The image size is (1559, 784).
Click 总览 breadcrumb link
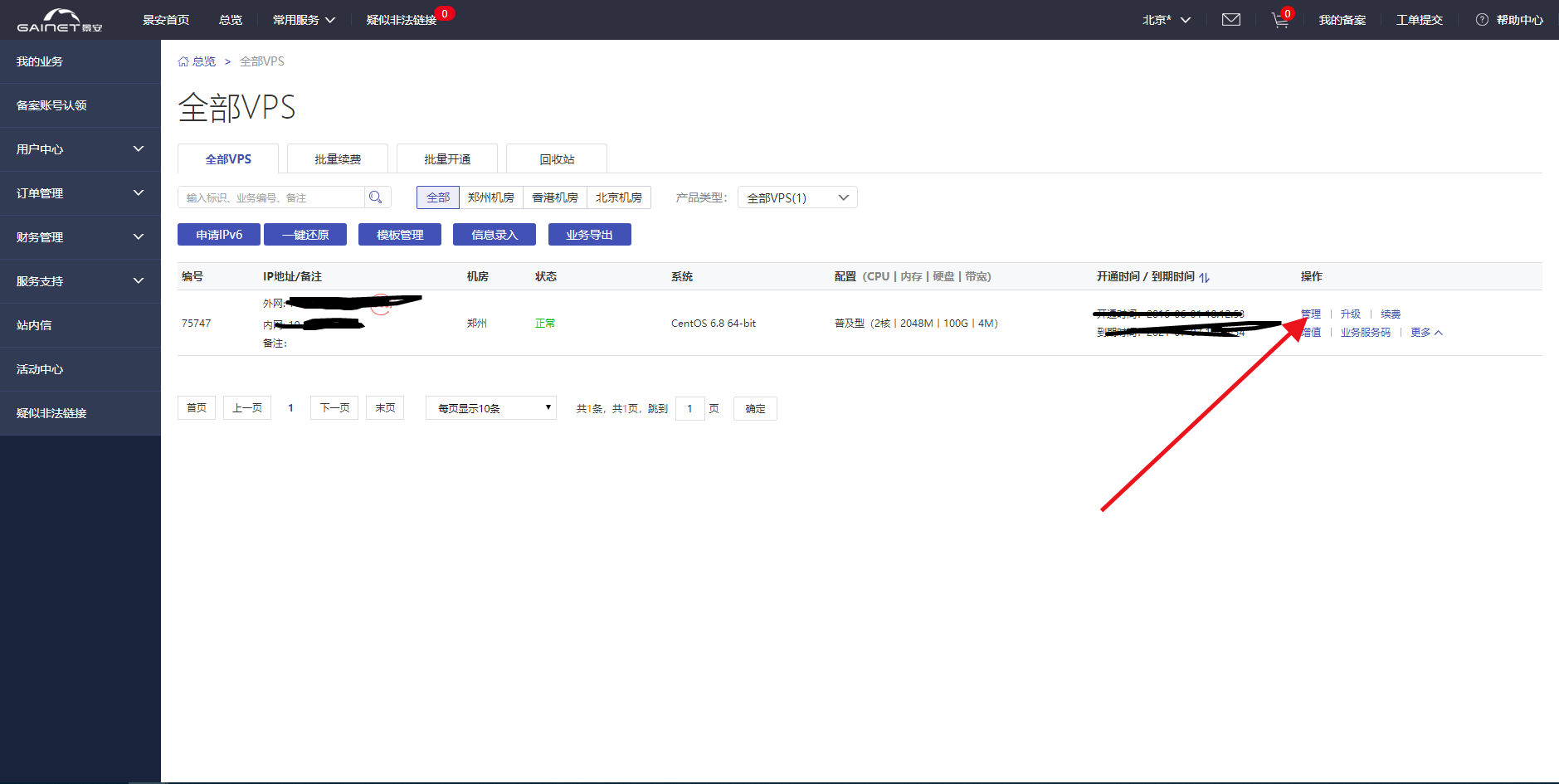pos(204,61)
